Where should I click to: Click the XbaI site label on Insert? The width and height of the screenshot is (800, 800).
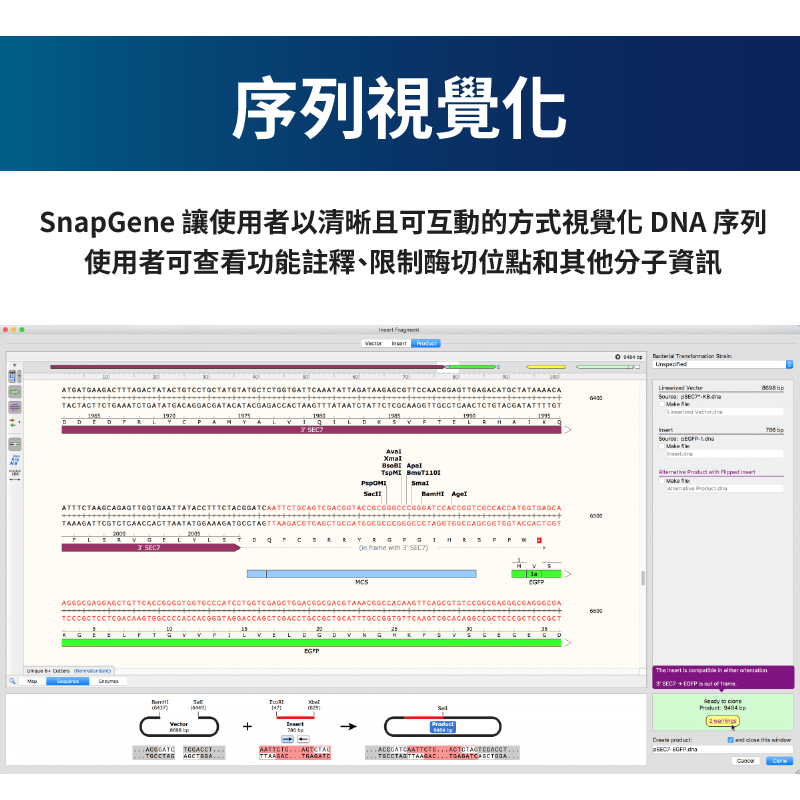pyautogui.click(x=314, y=702)
